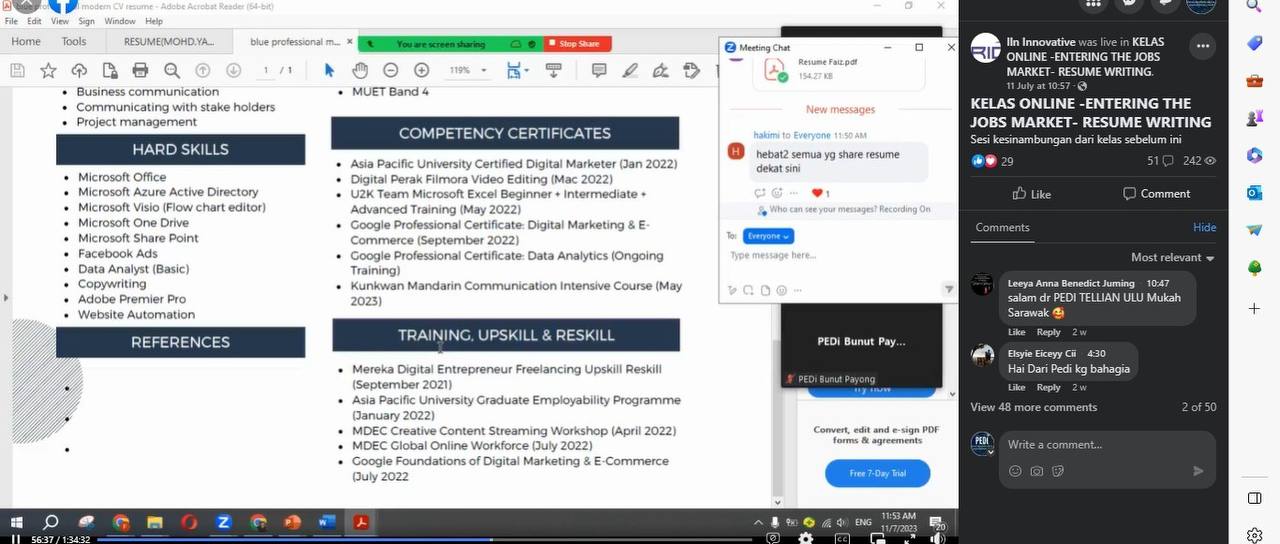Click the plus icon in browser sidebar
Viewport: 1280px width, 544px height.
pyautogui.click(x=1254, y=308)
